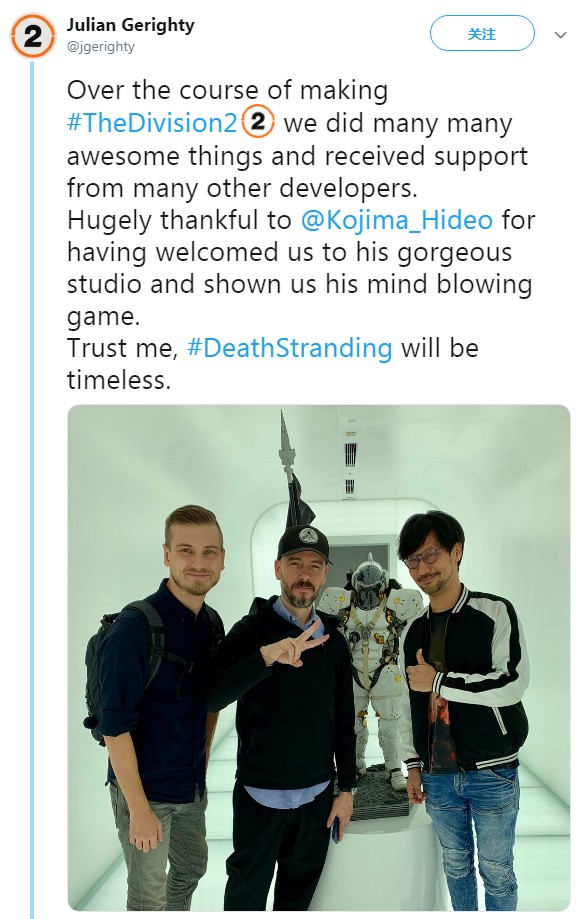Click the Division 2 emoji icon in tweet
The width and height of the screenshot is (587, 919).
pos(258,122)
